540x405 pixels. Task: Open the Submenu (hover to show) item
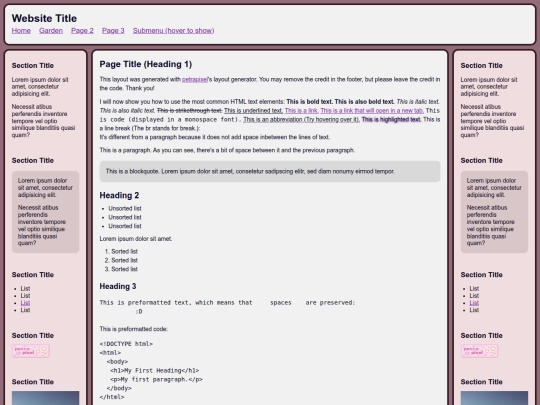[174, 31]
